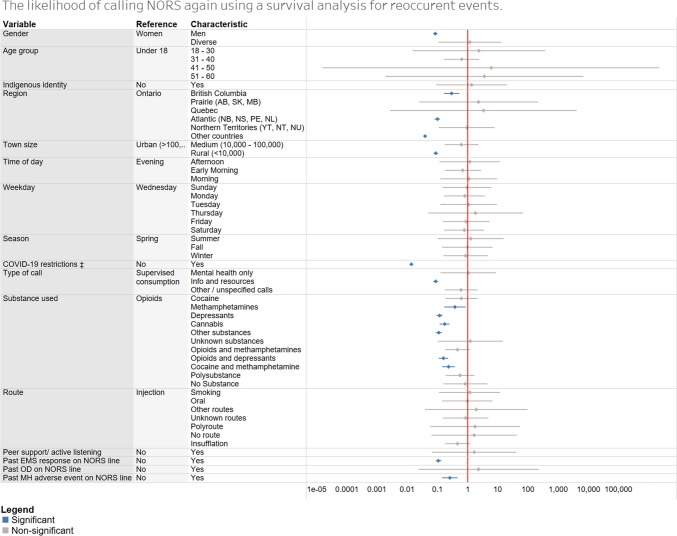Select the Rural (<10,000) data point marker

[x=436, y=153]
